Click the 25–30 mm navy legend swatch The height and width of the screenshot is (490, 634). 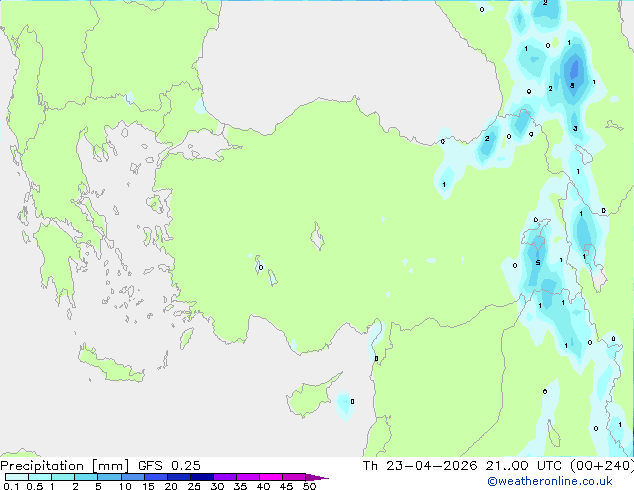tap(202, 477)
